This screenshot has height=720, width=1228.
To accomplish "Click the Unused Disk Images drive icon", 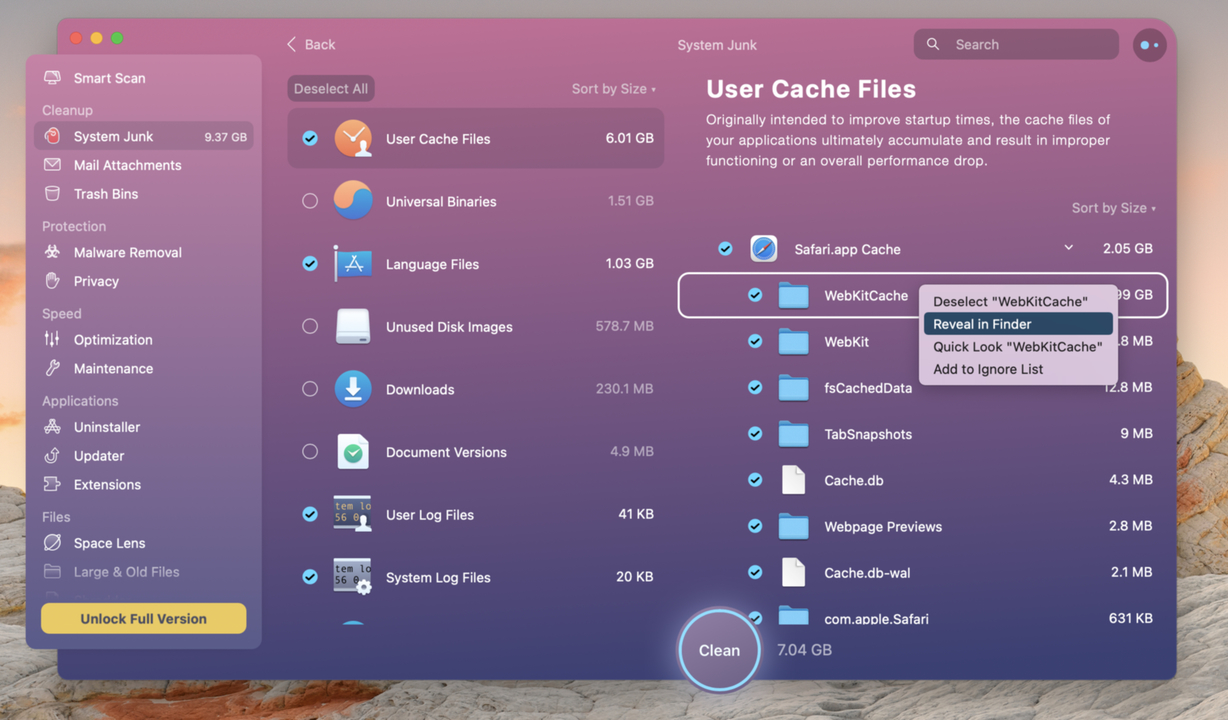I will tap(353, 326).
